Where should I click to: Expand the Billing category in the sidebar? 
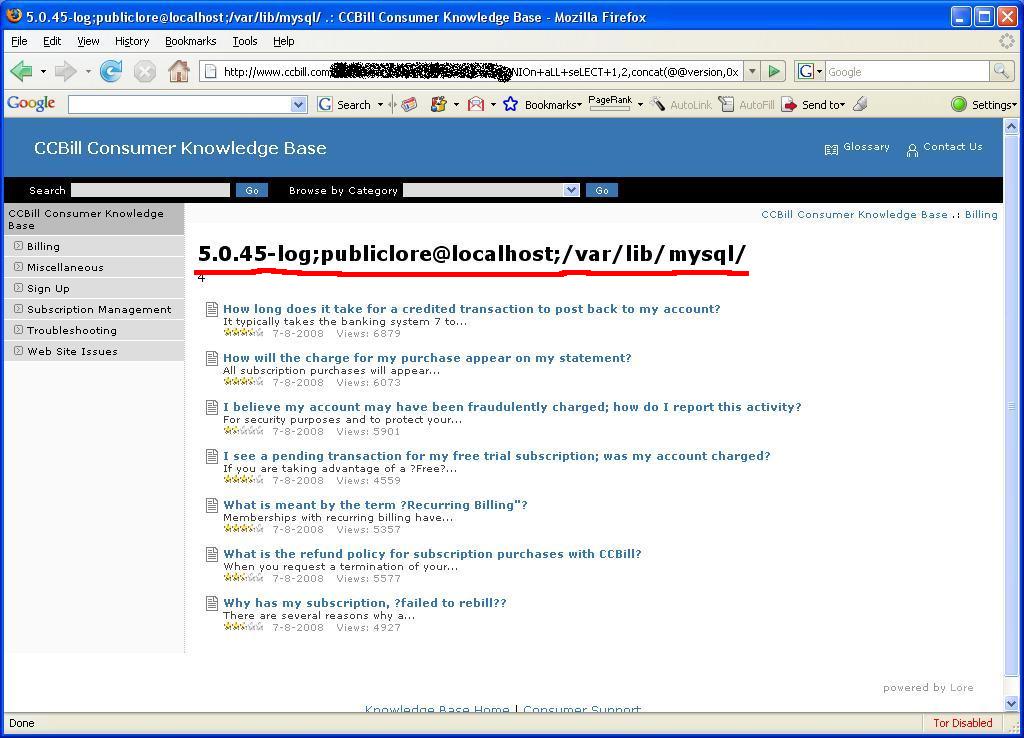(18, 246)
